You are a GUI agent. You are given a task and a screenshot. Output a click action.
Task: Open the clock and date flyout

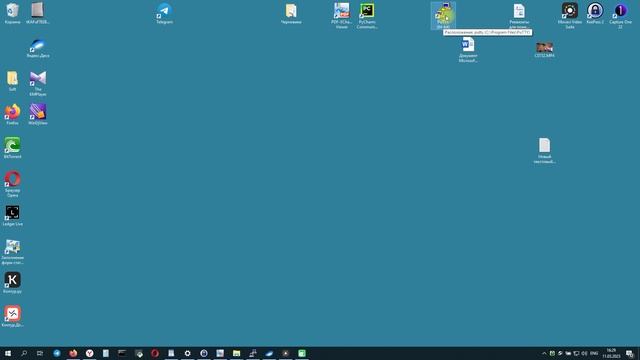tap(611, 353)
